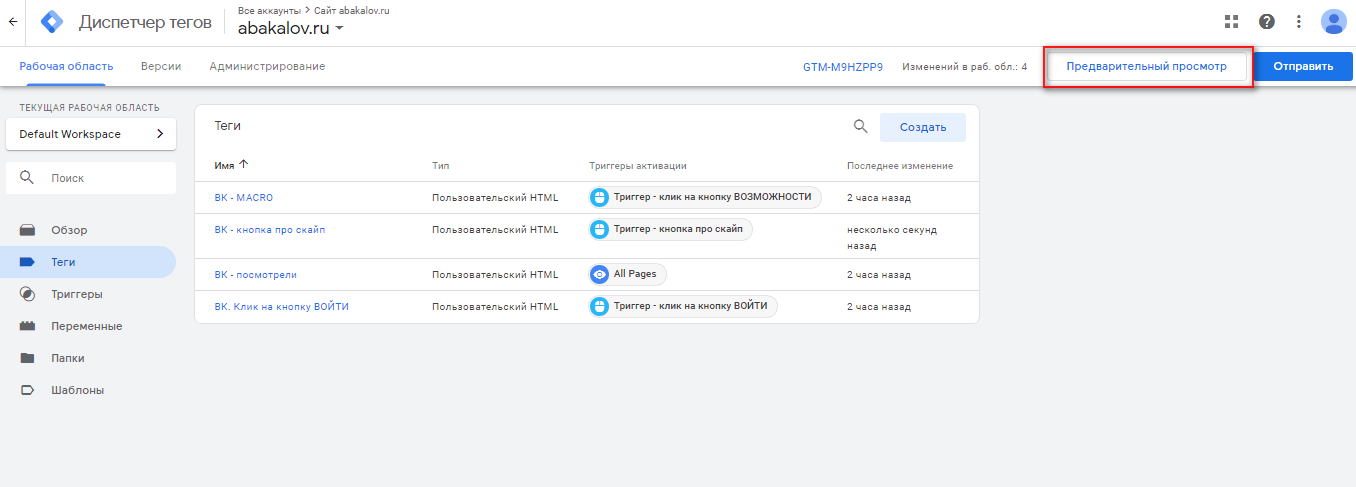Open the GTM-M9HZPP9 container ID link
Image resolution: width=1356 pixels, height=487 pixels.
coord(843,67)
